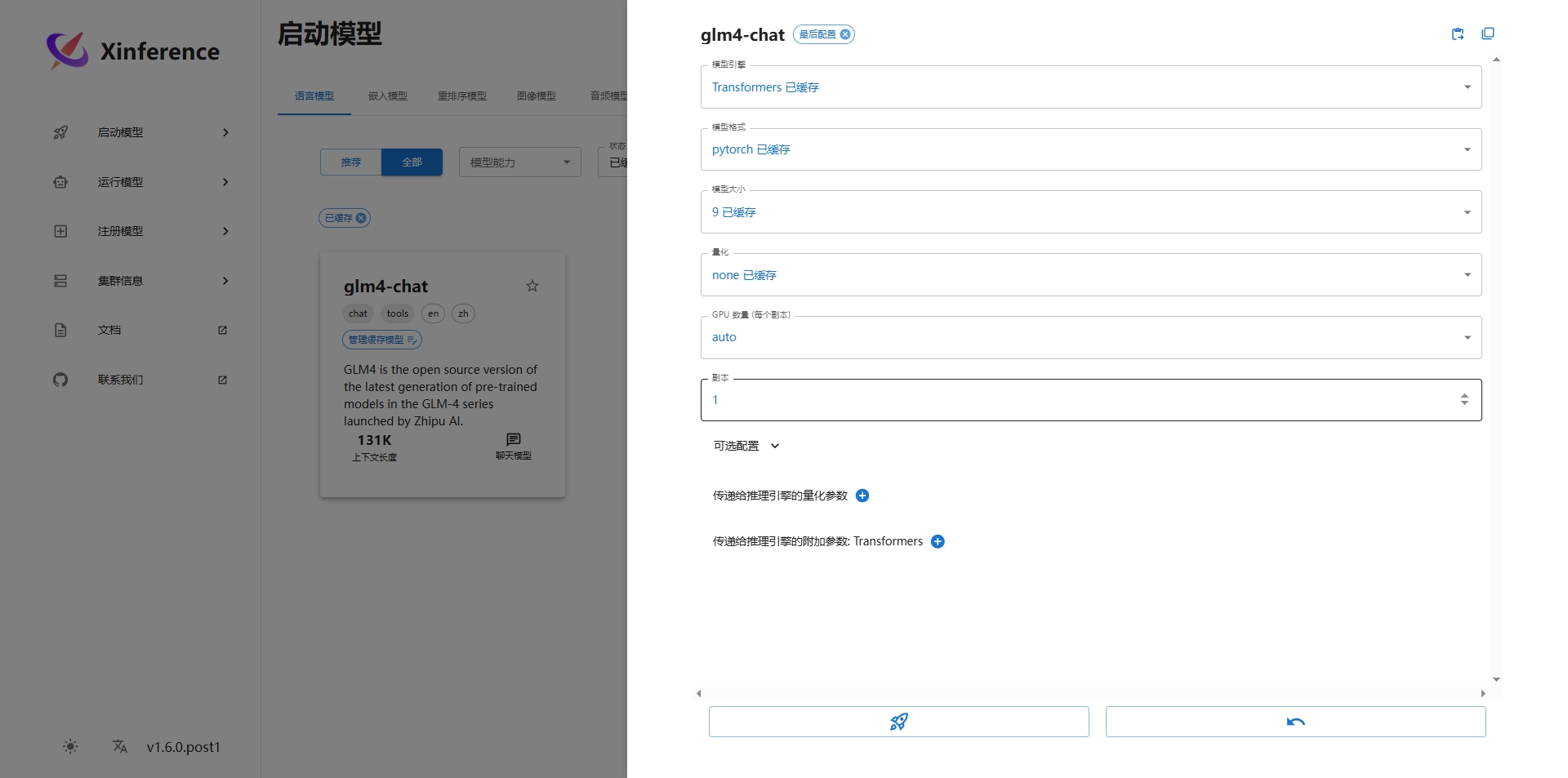Viewport: 1568px width, 778px height.
Task: Click the 131K context length value
Action: coord(374,440)
